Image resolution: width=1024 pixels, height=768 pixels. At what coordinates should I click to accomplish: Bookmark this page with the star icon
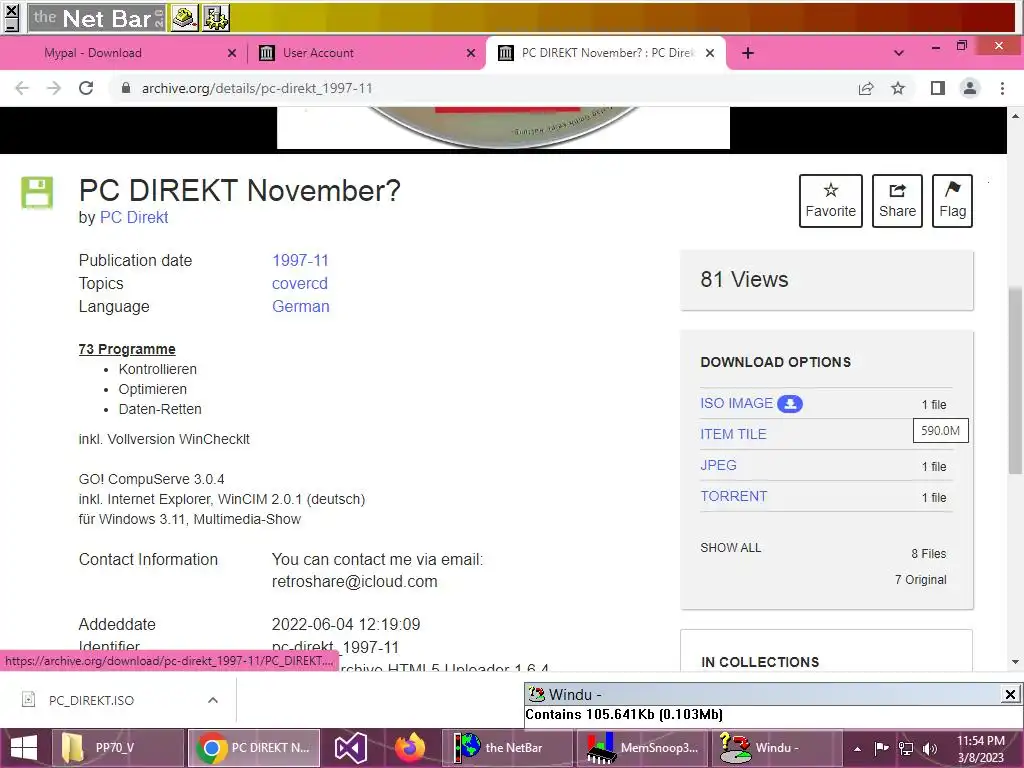[x=898, y=88]
